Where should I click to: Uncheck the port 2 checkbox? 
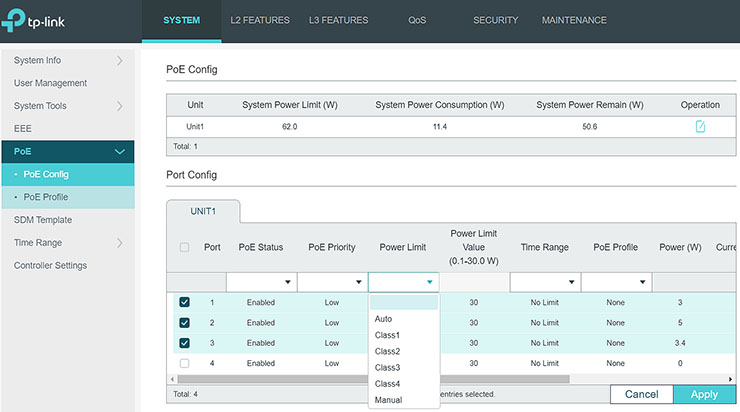[x=185, y=323]
